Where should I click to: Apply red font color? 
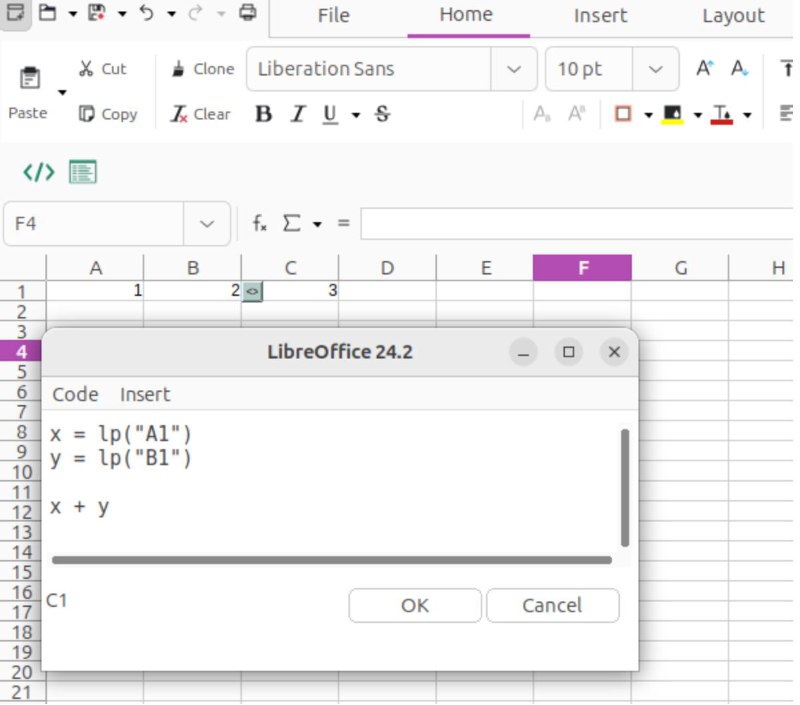pyautogui.click(x=722, y=114)
